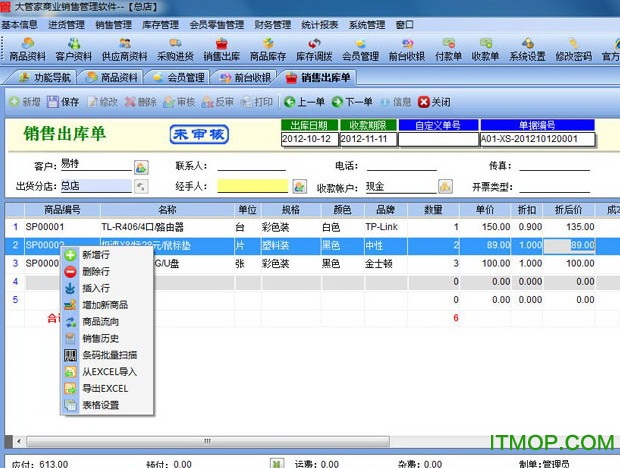Open 财务管理 menu
This screenshot has height=468, width=620.
coord(273,25)
